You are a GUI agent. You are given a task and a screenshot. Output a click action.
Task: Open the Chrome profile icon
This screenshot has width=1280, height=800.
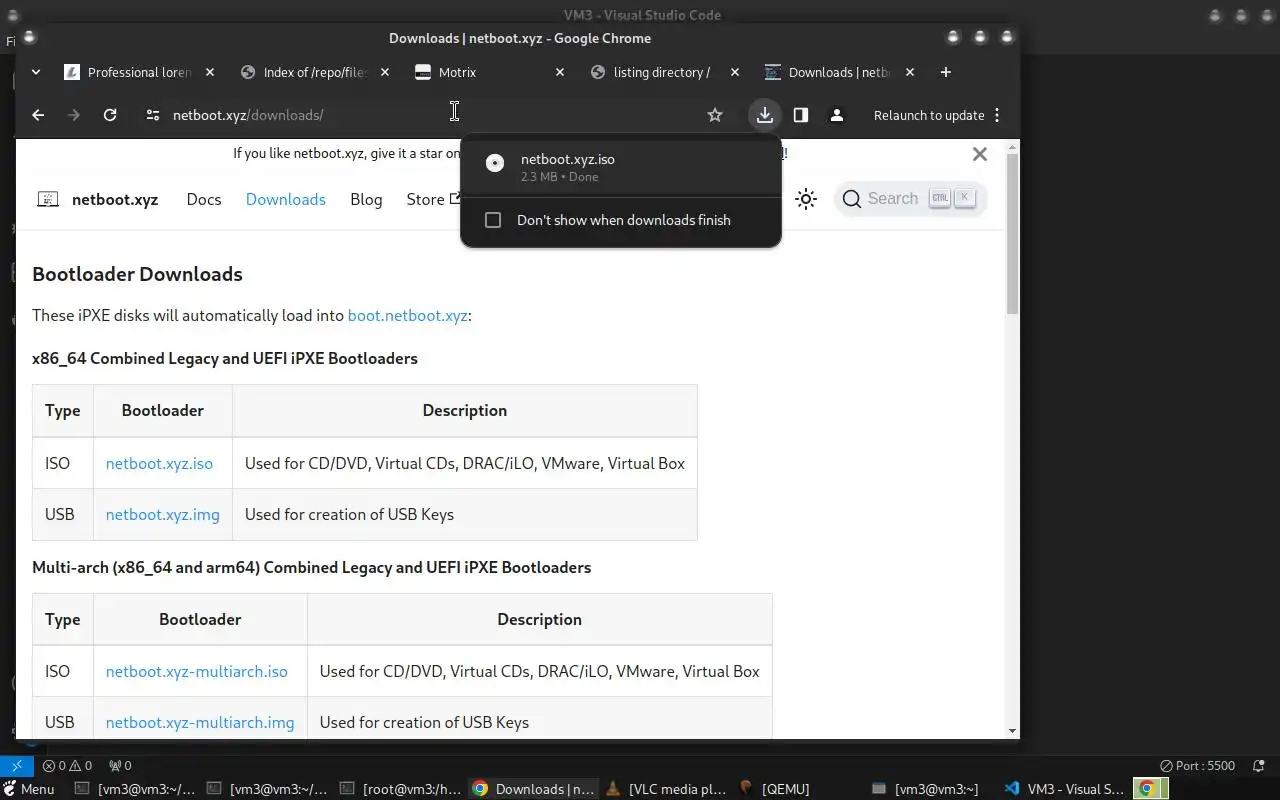click(837, 115)
